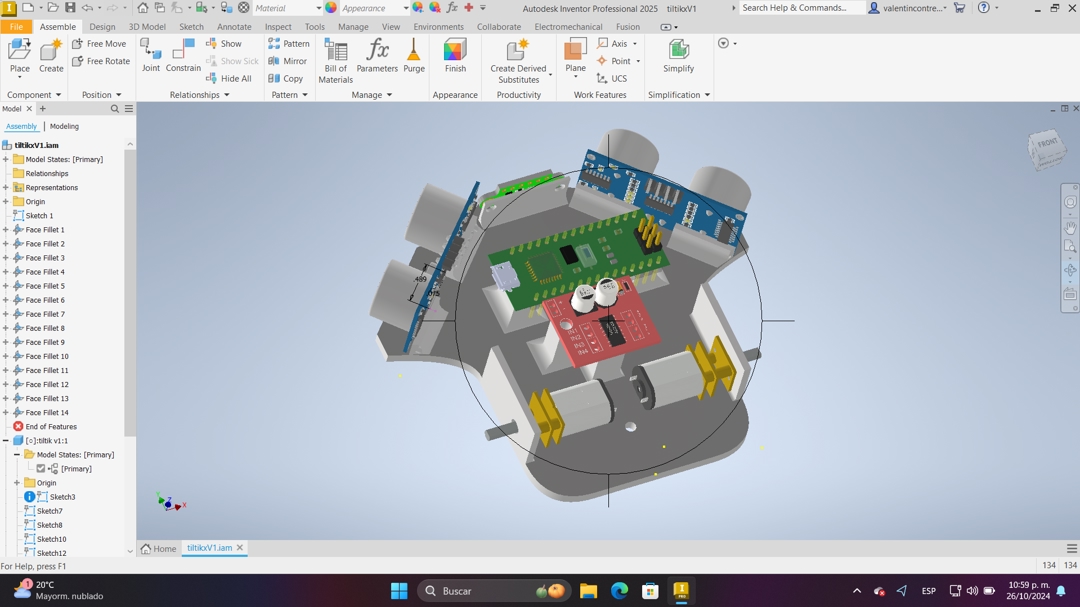This screenshot has height=607, width=1080.
Task: Click the Purge tool icon
Action: coord(414,55)
